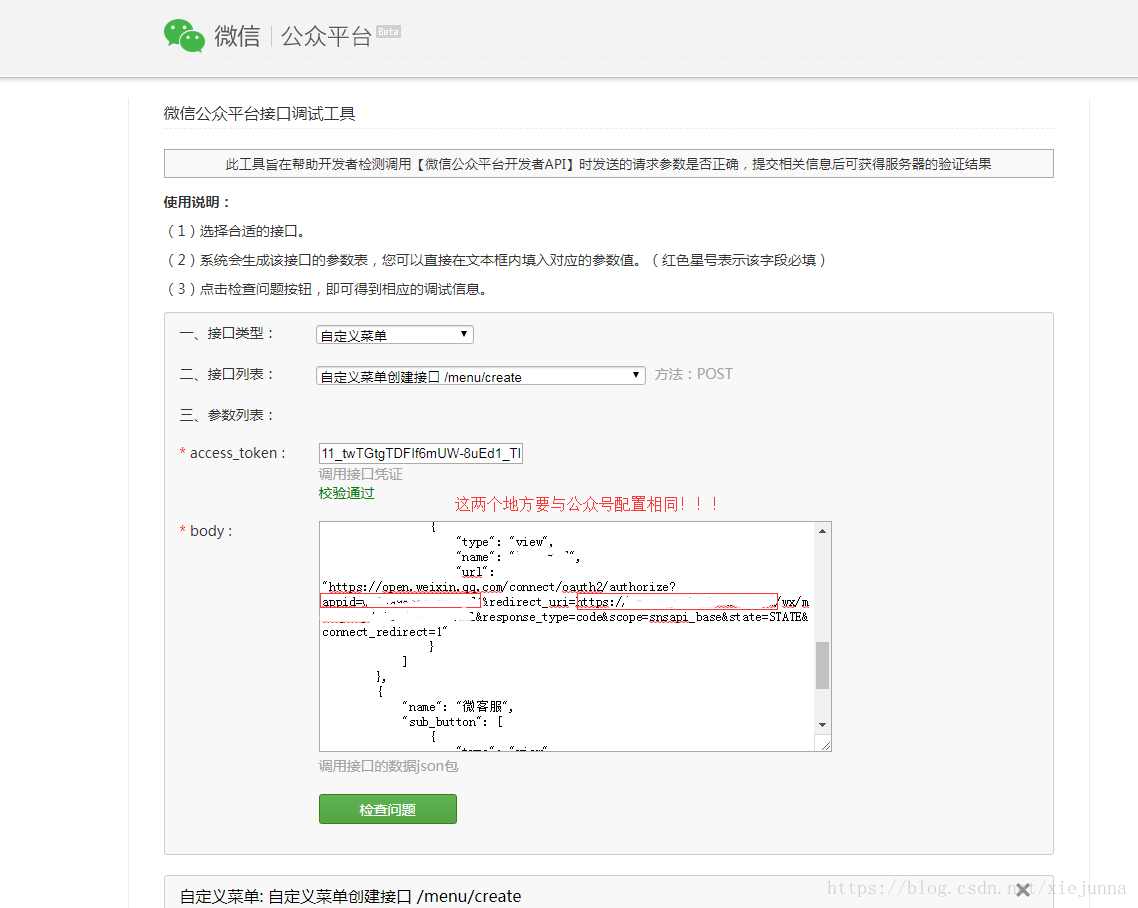Click the WeChat green chat-bubble logo
Image resolution: width=1138 pixels, height=908 pixels.
[184, 36]
